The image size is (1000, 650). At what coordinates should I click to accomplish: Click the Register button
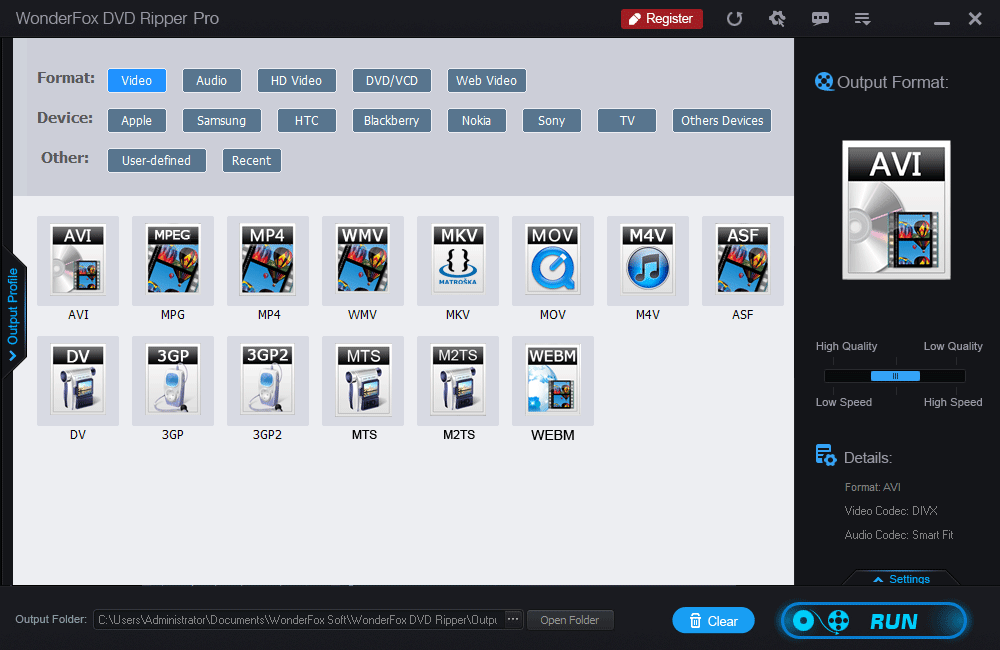click(x=662, y=18)
